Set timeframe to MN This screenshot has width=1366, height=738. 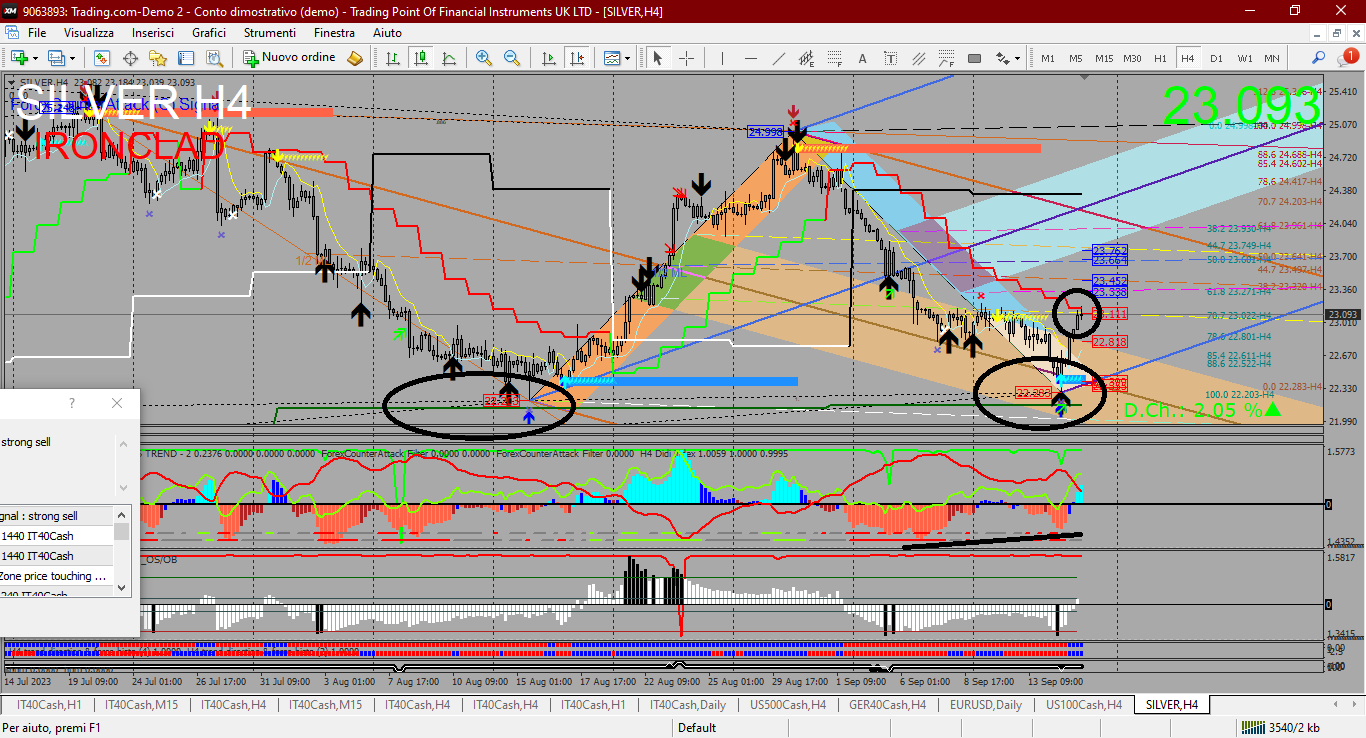[x=1271, y=58]
